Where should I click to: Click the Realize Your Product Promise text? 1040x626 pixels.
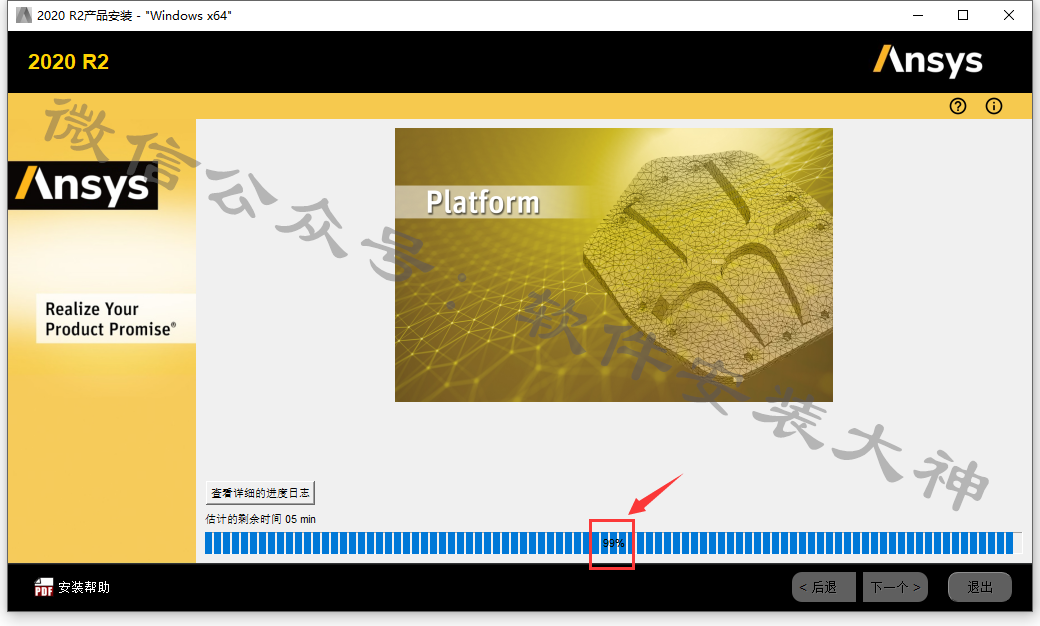(x=111, y=319)
